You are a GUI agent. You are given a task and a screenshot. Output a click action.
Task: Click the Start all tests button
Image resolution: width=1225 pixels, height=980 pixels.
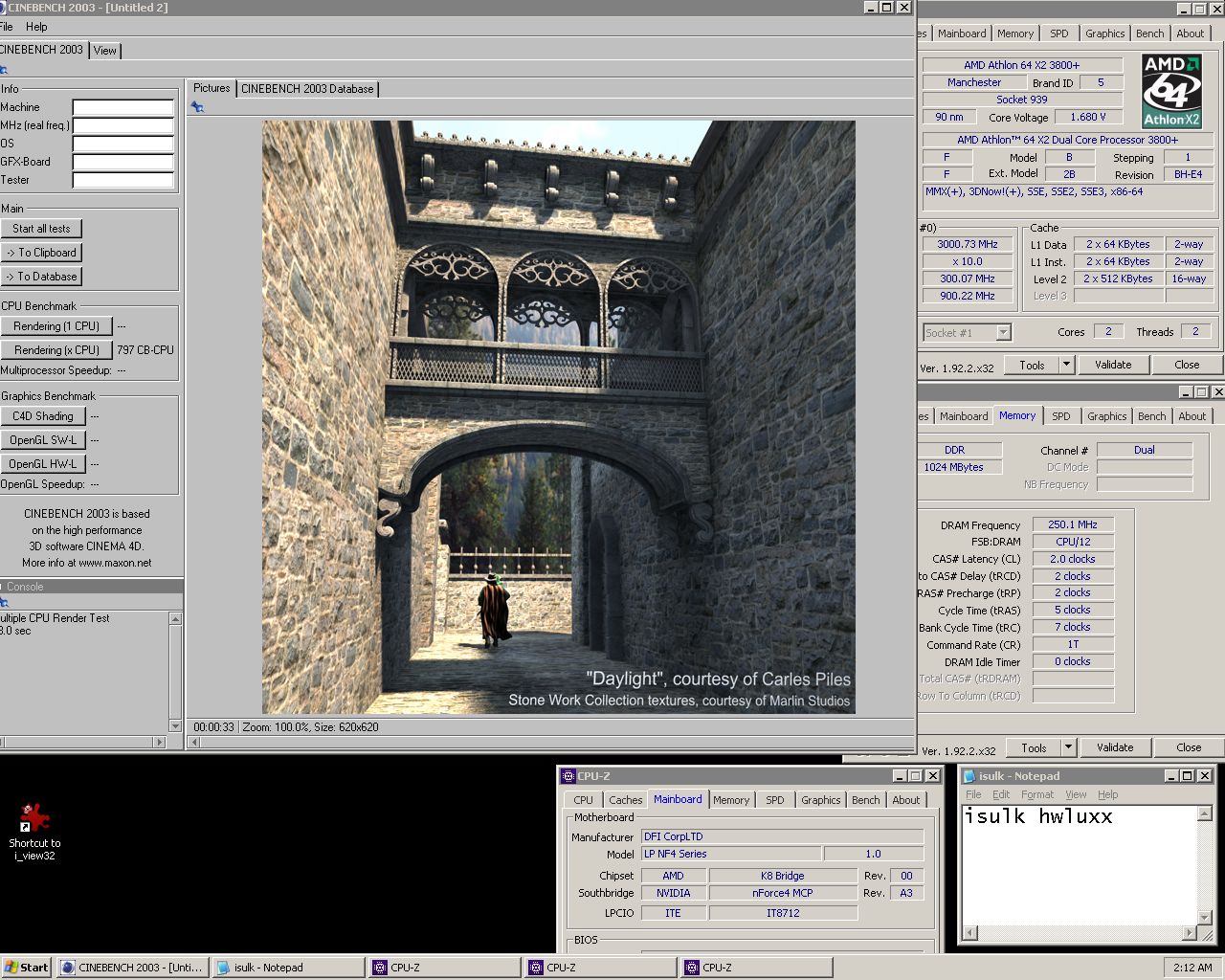click(x=41, y=229)
